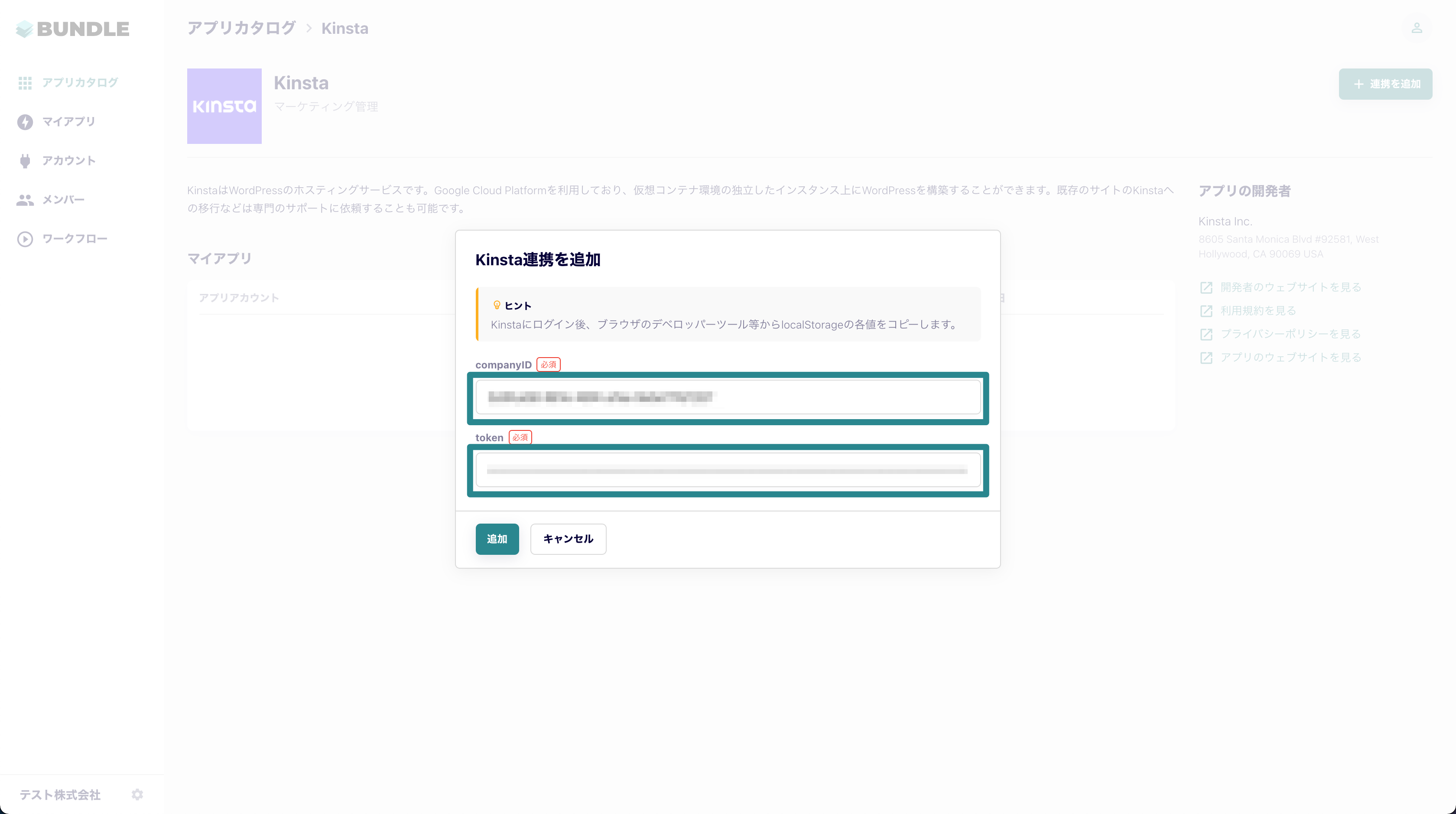Open アカウント via the plug icon
Image resolution: width=1456 pixels, height=814 pixels.
(25, 160)
